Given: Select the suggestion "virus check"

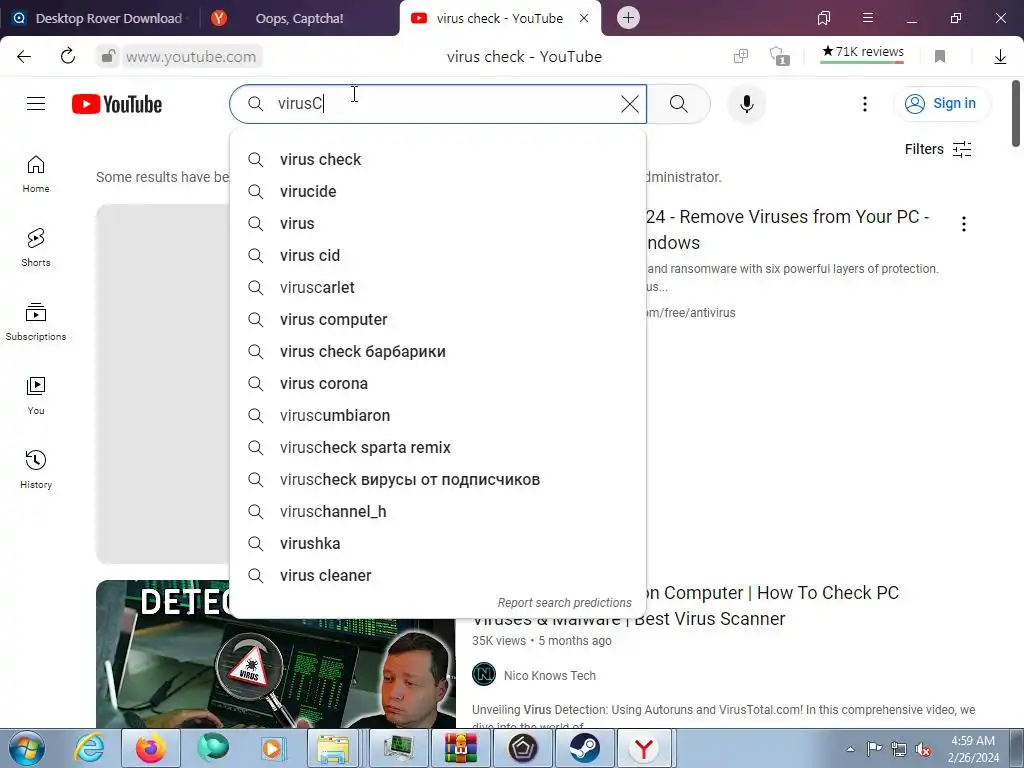Looking at the screenshot, I should 438,159.
